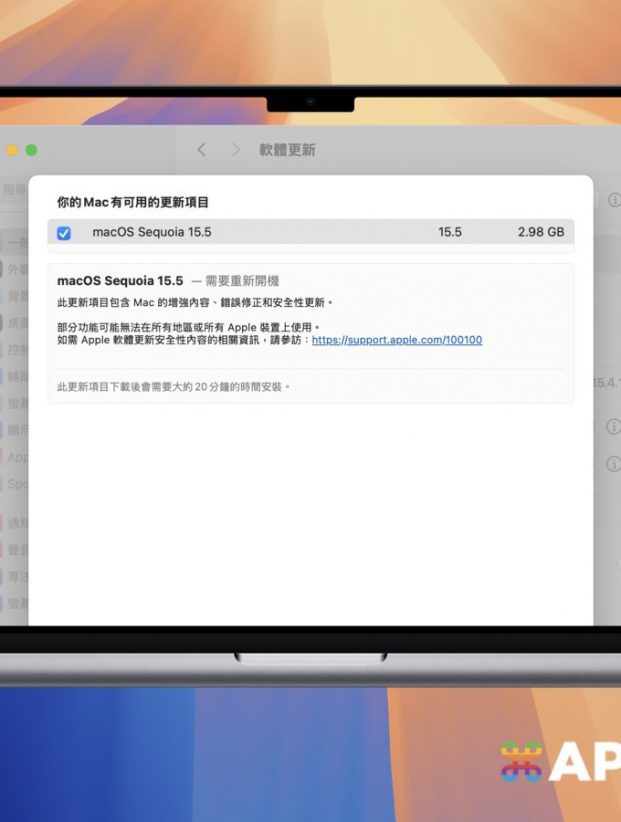
Task: Click the green zoom window button
Action: 31,150
